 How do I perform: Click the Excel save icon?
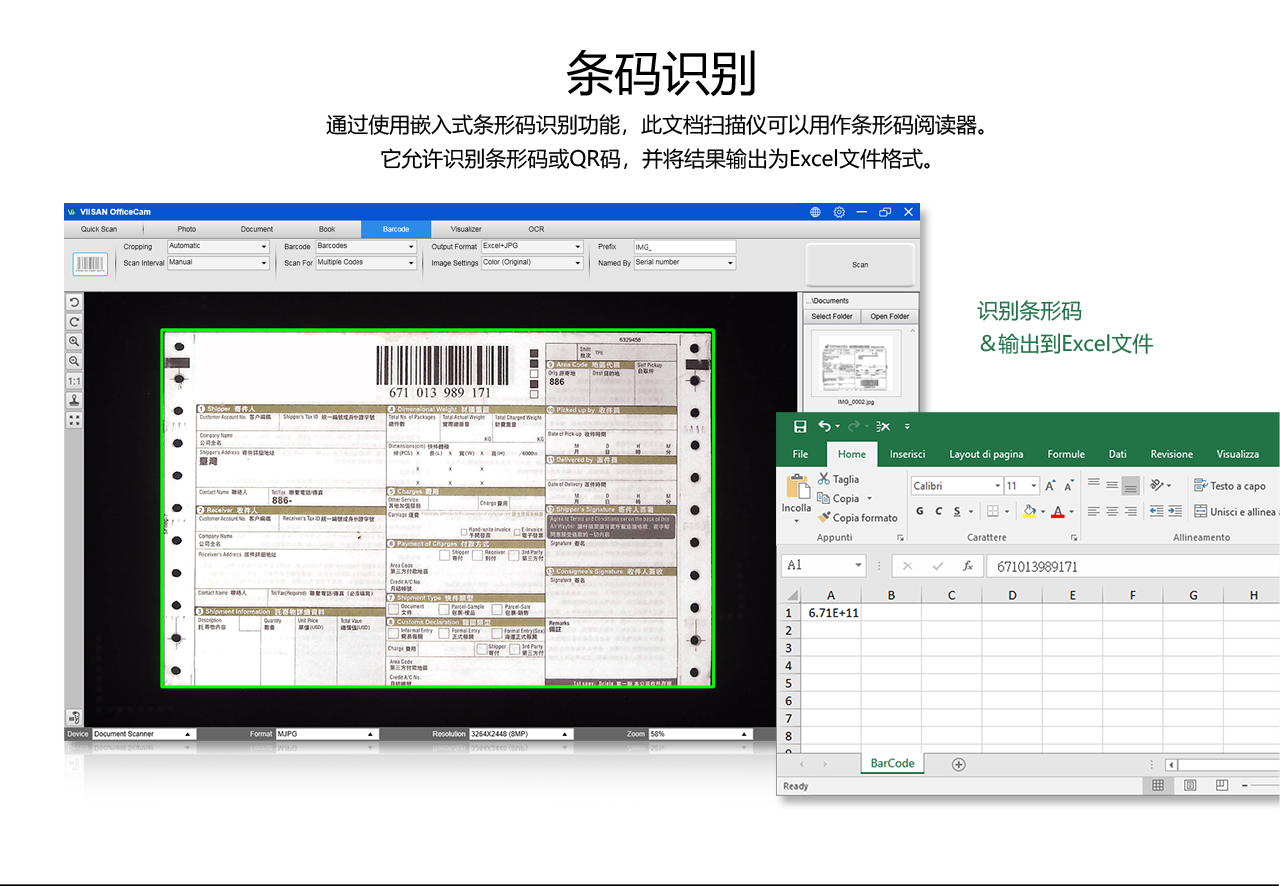(x=799, y=426)
